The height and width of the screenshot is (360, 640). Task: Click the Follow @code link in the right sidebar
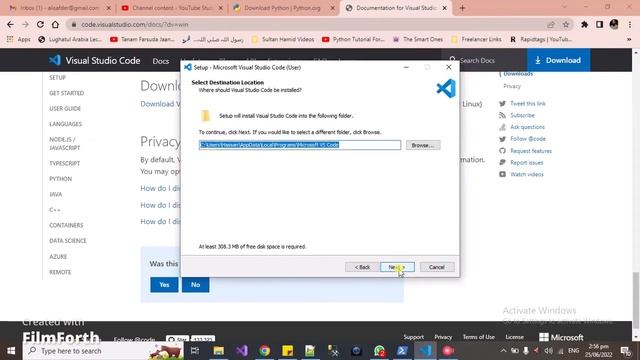pyautogui.click(x=528, y=139)
